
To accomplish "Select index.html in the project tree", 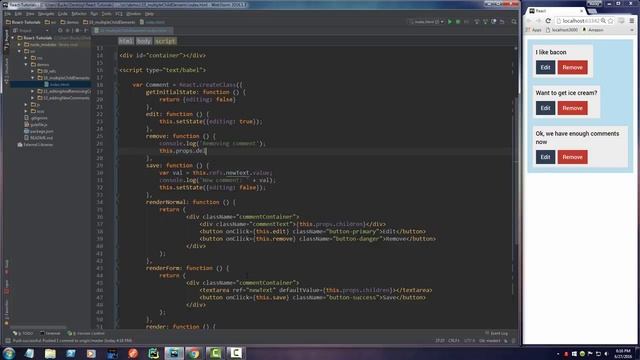I will pos(56,84).
